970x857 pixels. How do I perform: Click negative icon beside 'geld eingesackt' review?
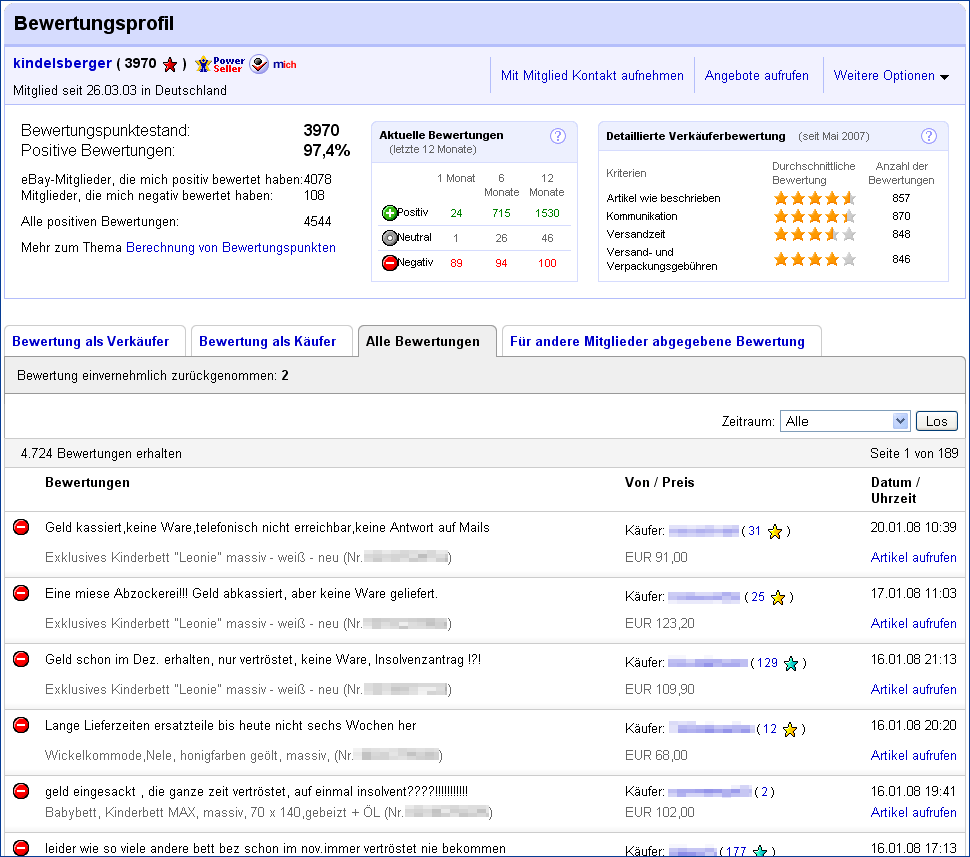coord(21,791)
